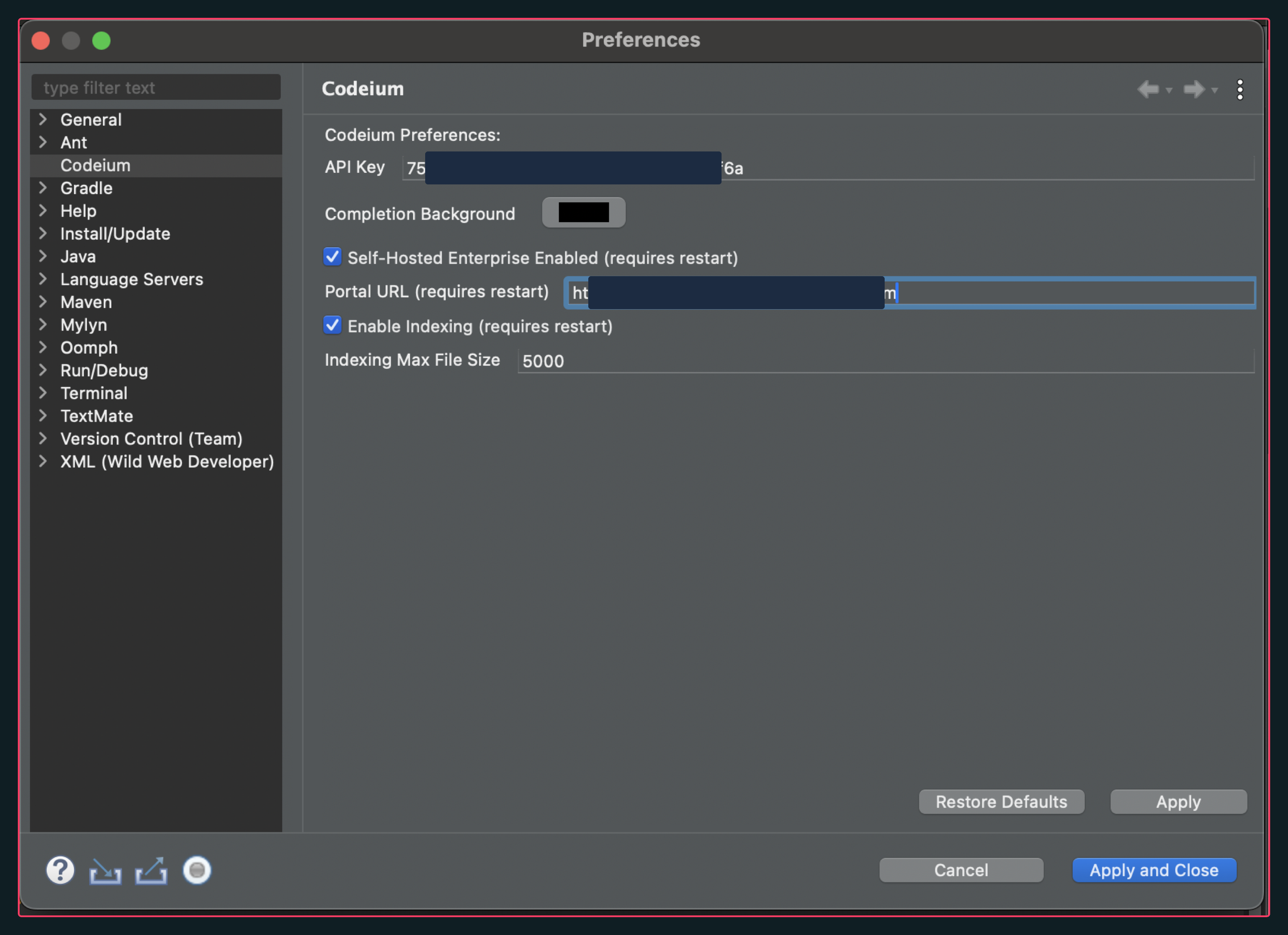This screenshot has width=1288, height=935.
Task: Click into the Portal URL field
Action: tap(909, 293)
